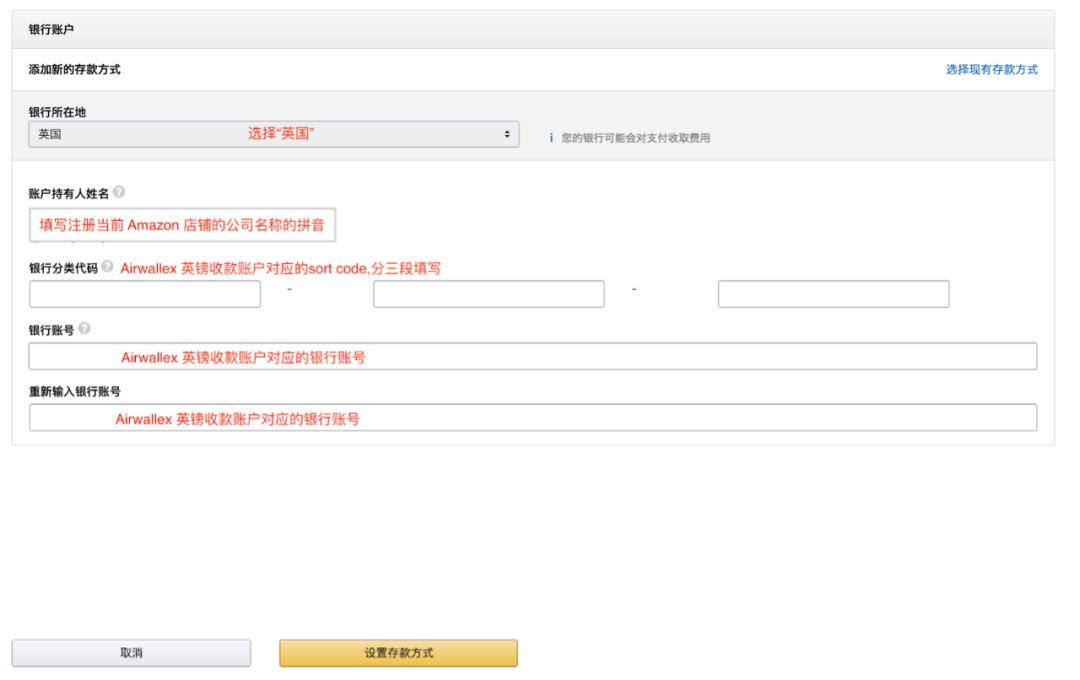This screenshot has height=680, width=1080.
Task: Click the 重新输入银行账号 confirmation field
Action: click(532, 418)
